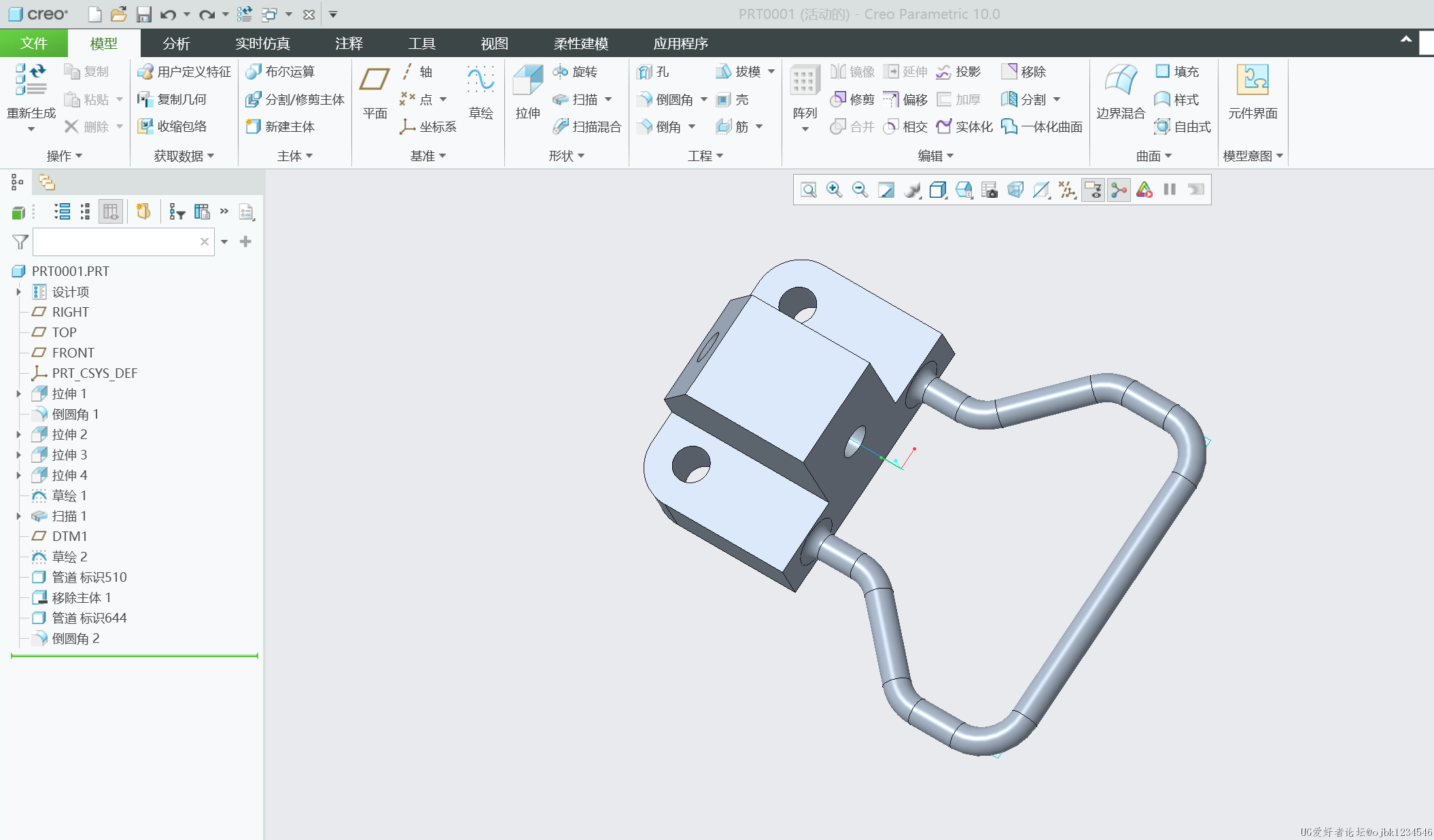Expand the 拉伸 2 feature node
Screen dimensions: 1434x840
[x=19, y=434]
